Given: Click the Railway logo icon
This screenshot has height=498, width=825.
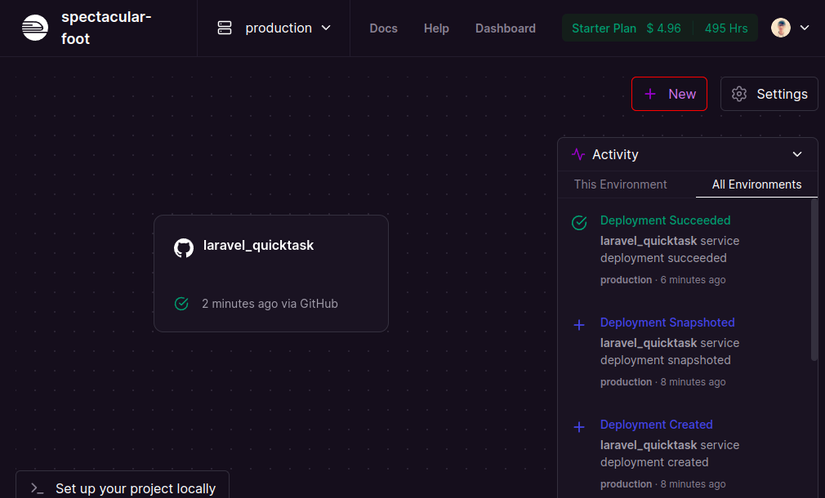Looking at the screenshot, I should coord(34,28).
